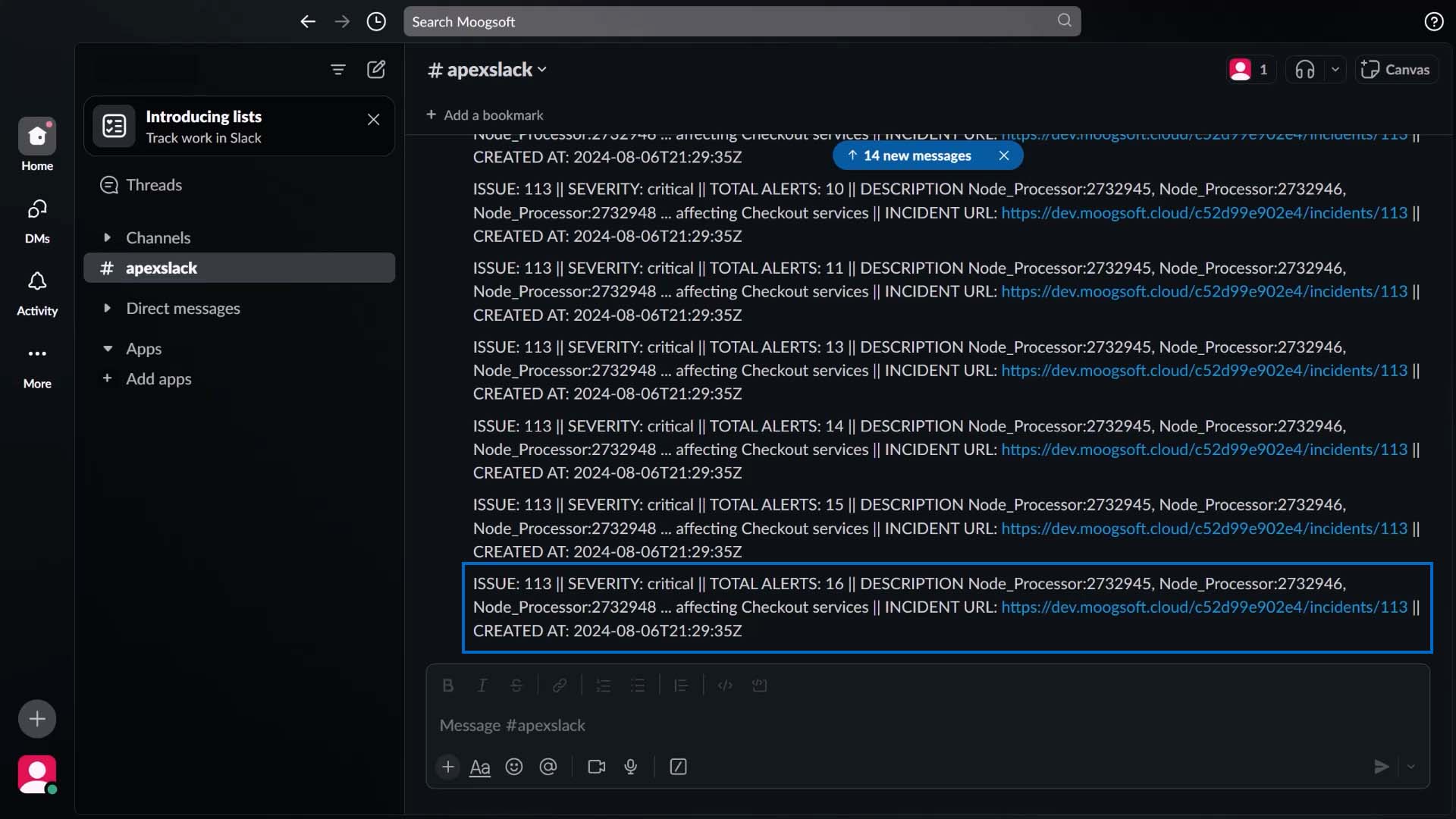Open incident 113 link in TOTAL ALERTS 11 message

(x=1203, y=292)
